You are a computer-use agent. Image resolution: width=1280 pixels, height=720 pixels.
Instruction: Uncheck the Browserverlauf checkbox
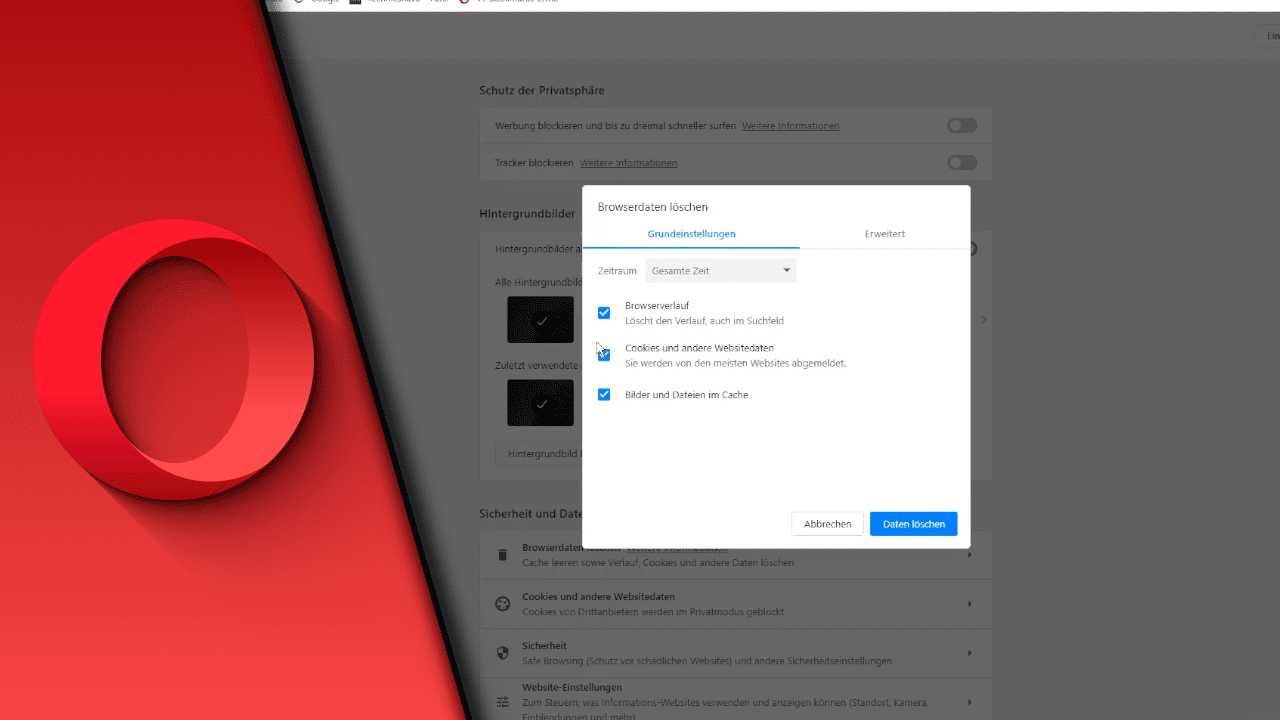pyautogui.click(x=604, y=313)
